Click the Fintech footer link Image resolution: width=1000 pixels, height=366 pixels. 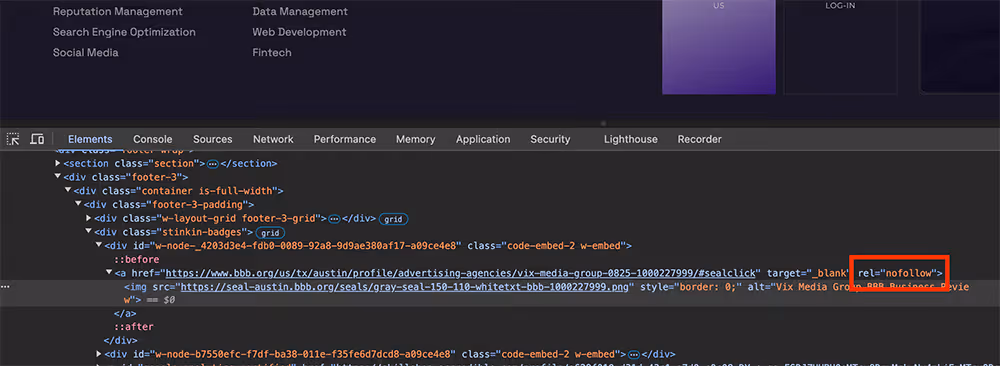coord(272,52)
